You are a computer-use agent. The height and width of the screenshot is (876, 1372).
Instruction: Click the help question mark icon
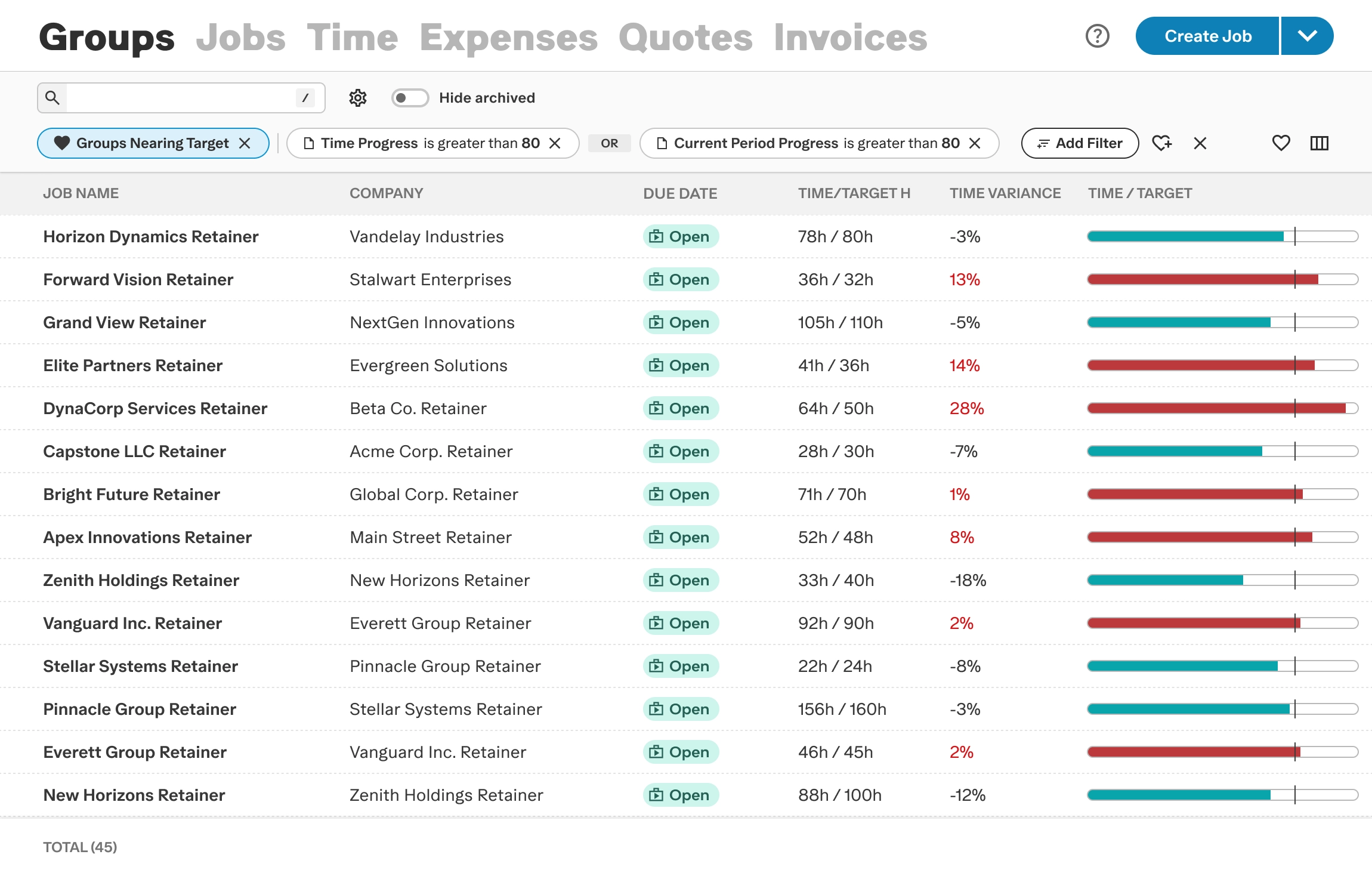point(1097,36)
